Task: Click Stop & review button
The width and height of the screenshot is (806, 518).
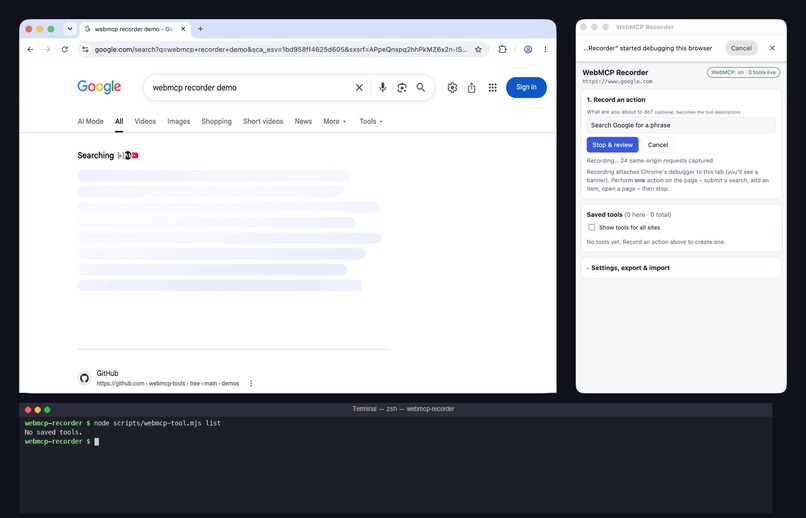Action: (612, 145)
